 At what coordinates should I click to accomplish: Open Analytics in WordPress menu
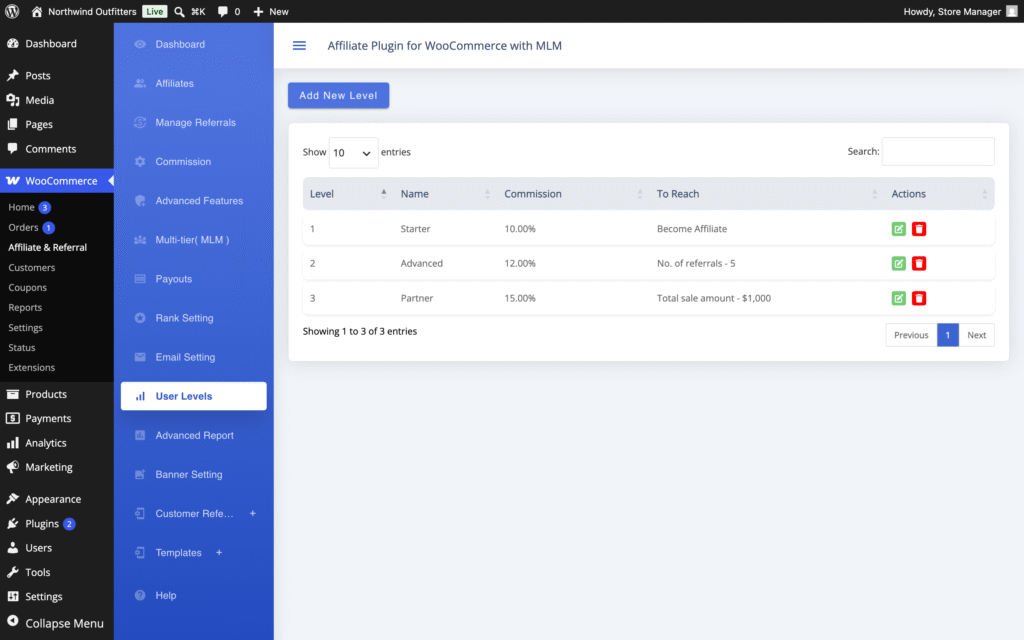click(57, 443)
